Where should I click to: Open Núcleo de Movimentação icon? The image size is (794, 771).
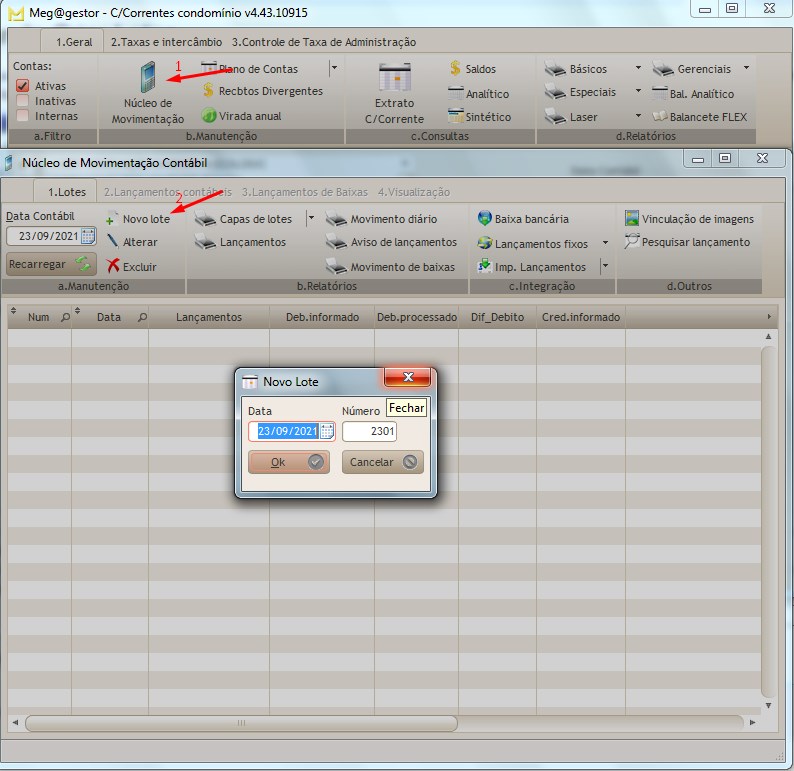point(147,78)
